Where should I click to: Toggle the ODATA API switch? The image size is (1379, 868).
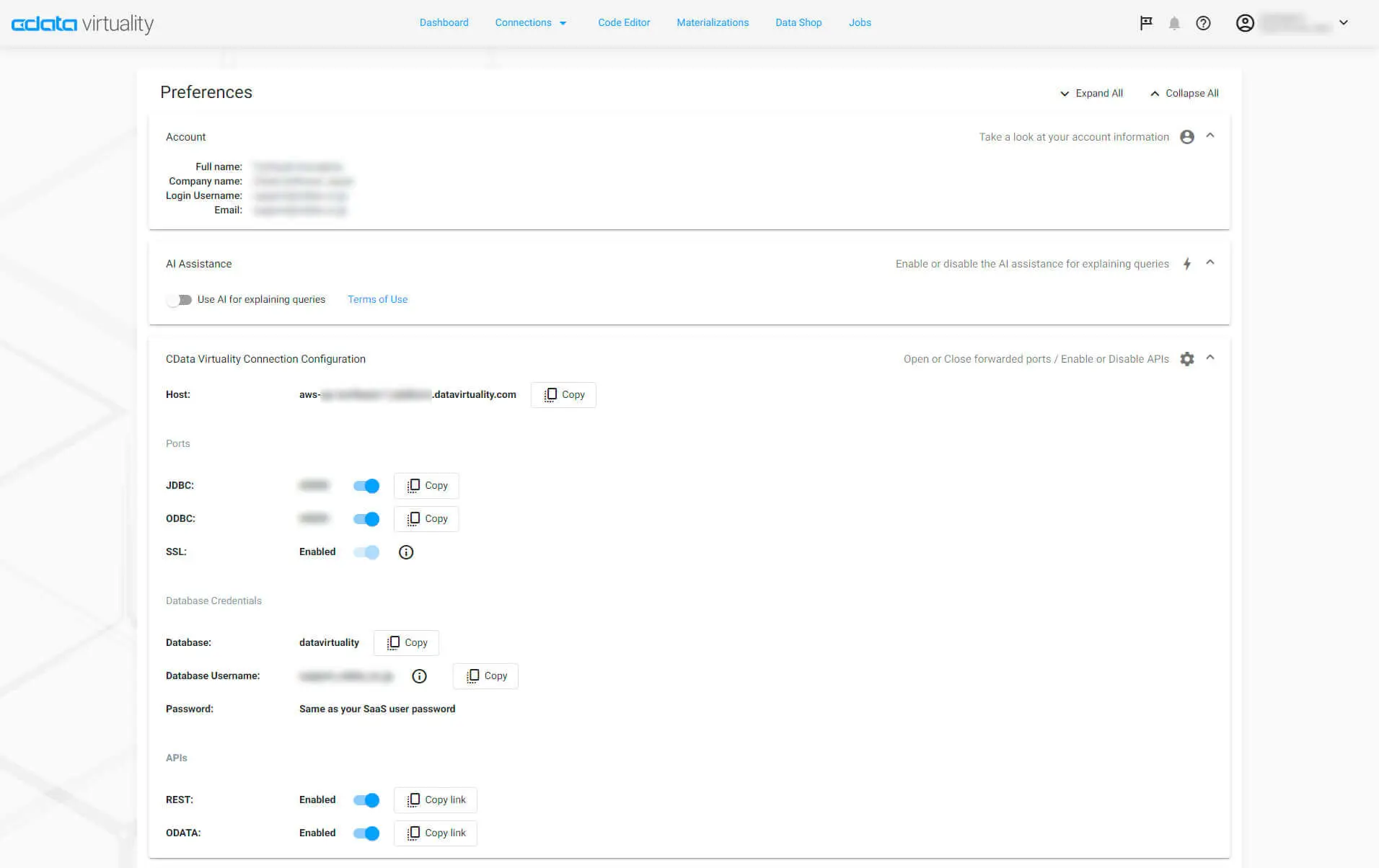coord(366,833)
